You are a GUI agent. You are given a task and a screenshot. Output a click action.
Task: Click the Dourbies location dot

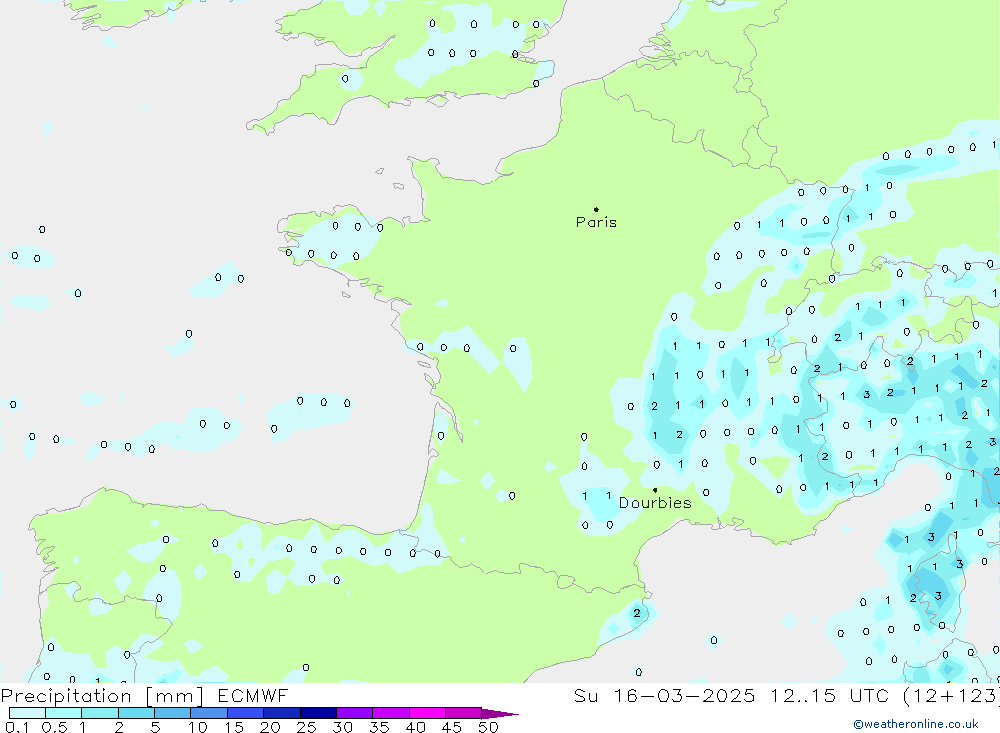[x=655, y=490]
